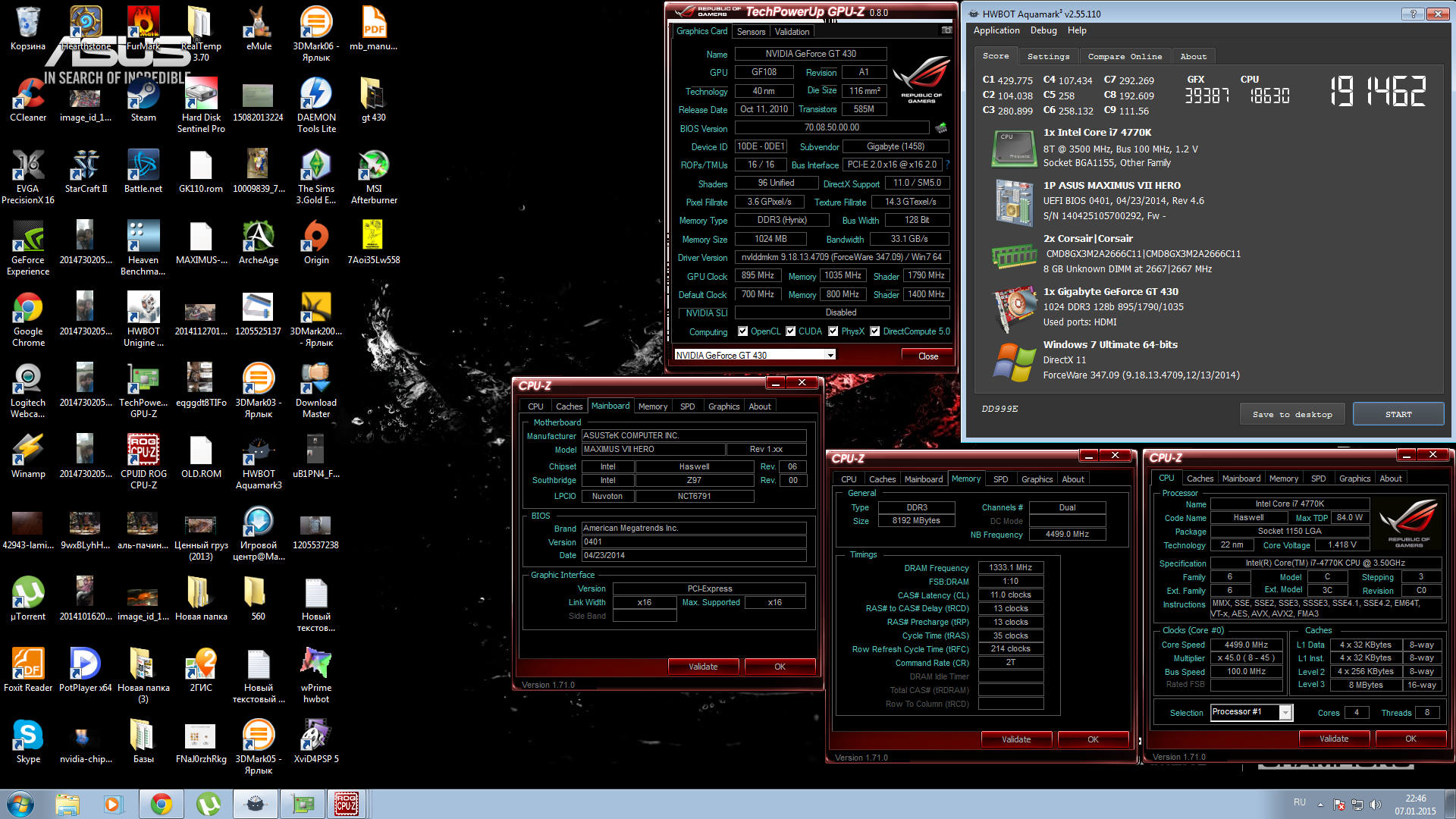Click the volume speaker tray icon
1456x819 pixels.
[x=1376, y=804]
